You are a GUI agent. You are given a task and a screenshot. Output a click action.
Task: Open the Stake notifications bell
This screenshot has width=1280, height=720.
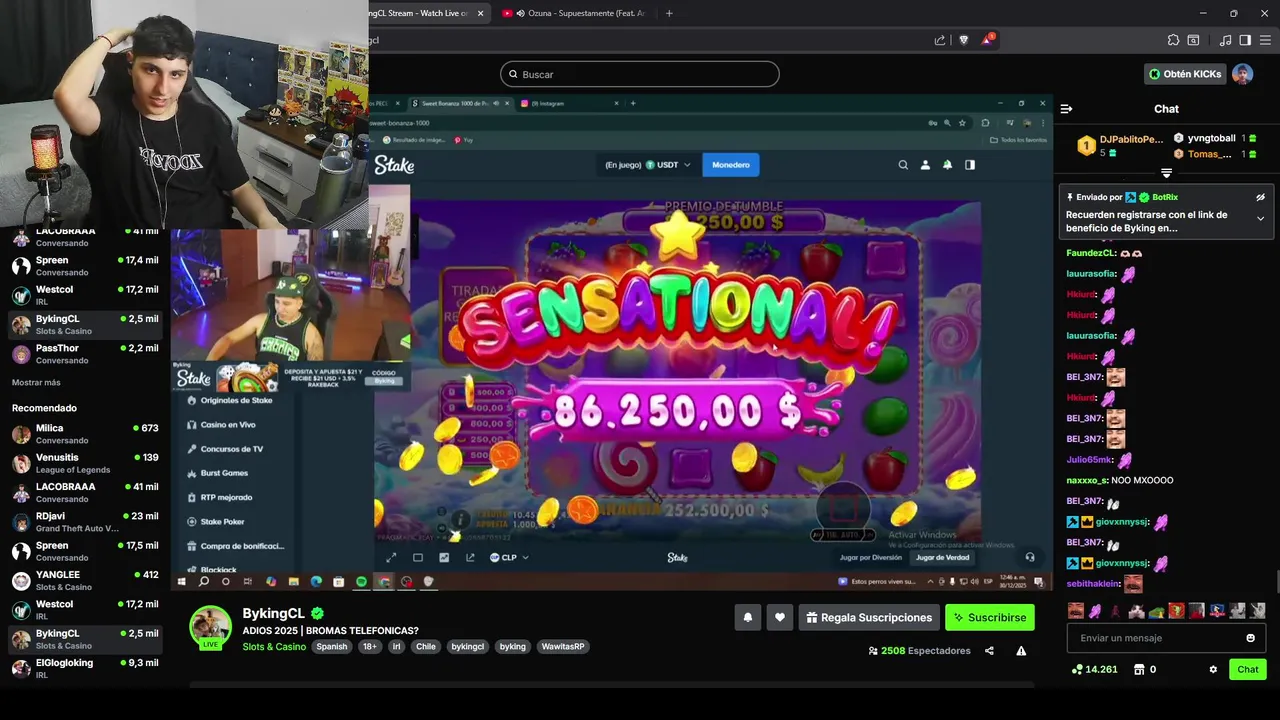[x=947, y=165]
